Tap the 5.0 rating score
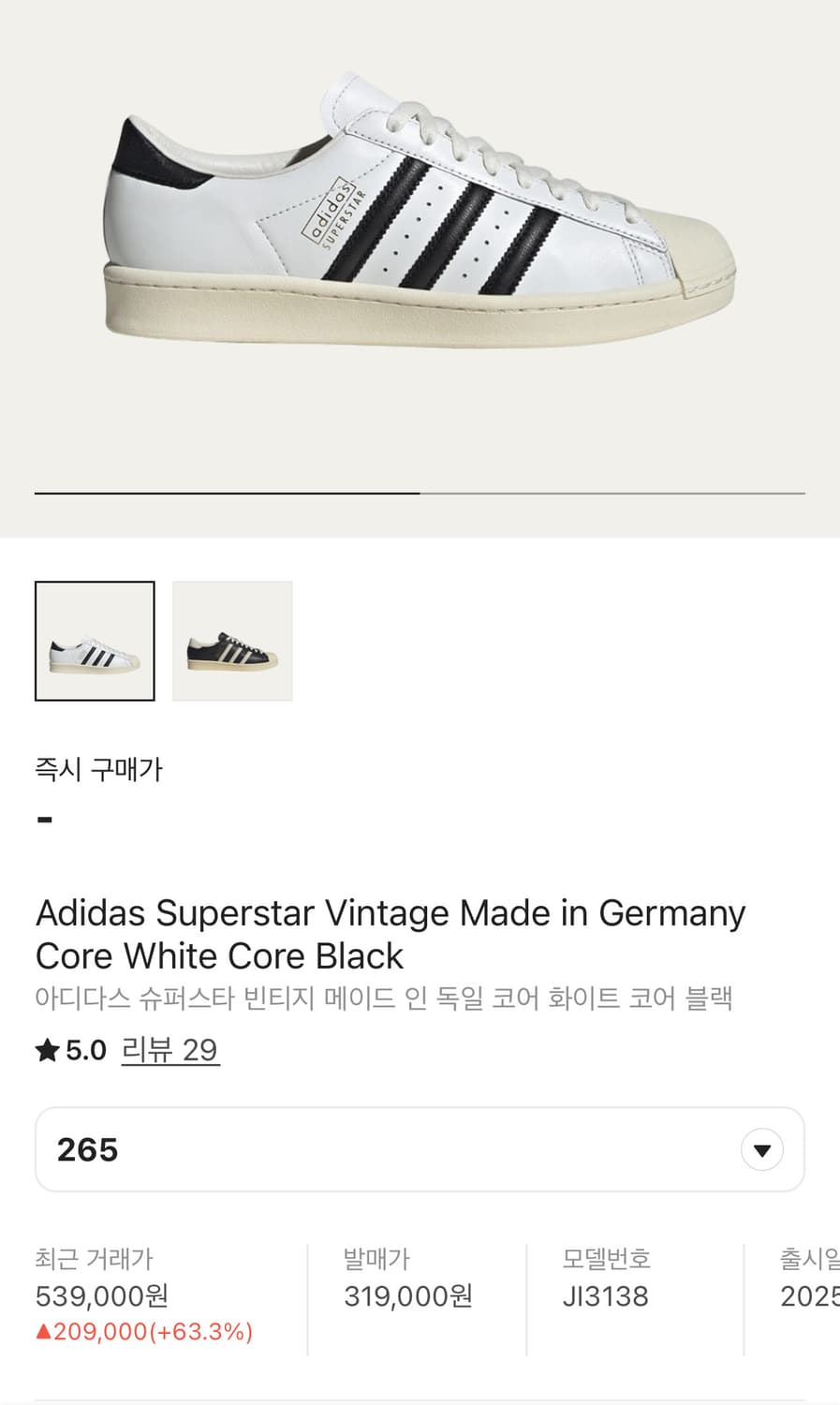 (86, 1050)
